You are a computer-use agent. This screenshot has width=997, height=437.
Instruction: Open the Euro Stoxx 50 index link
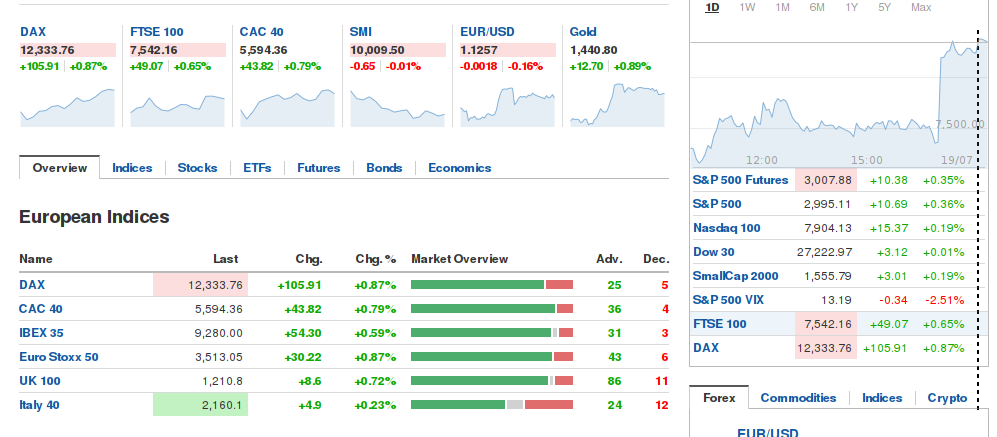58,357
